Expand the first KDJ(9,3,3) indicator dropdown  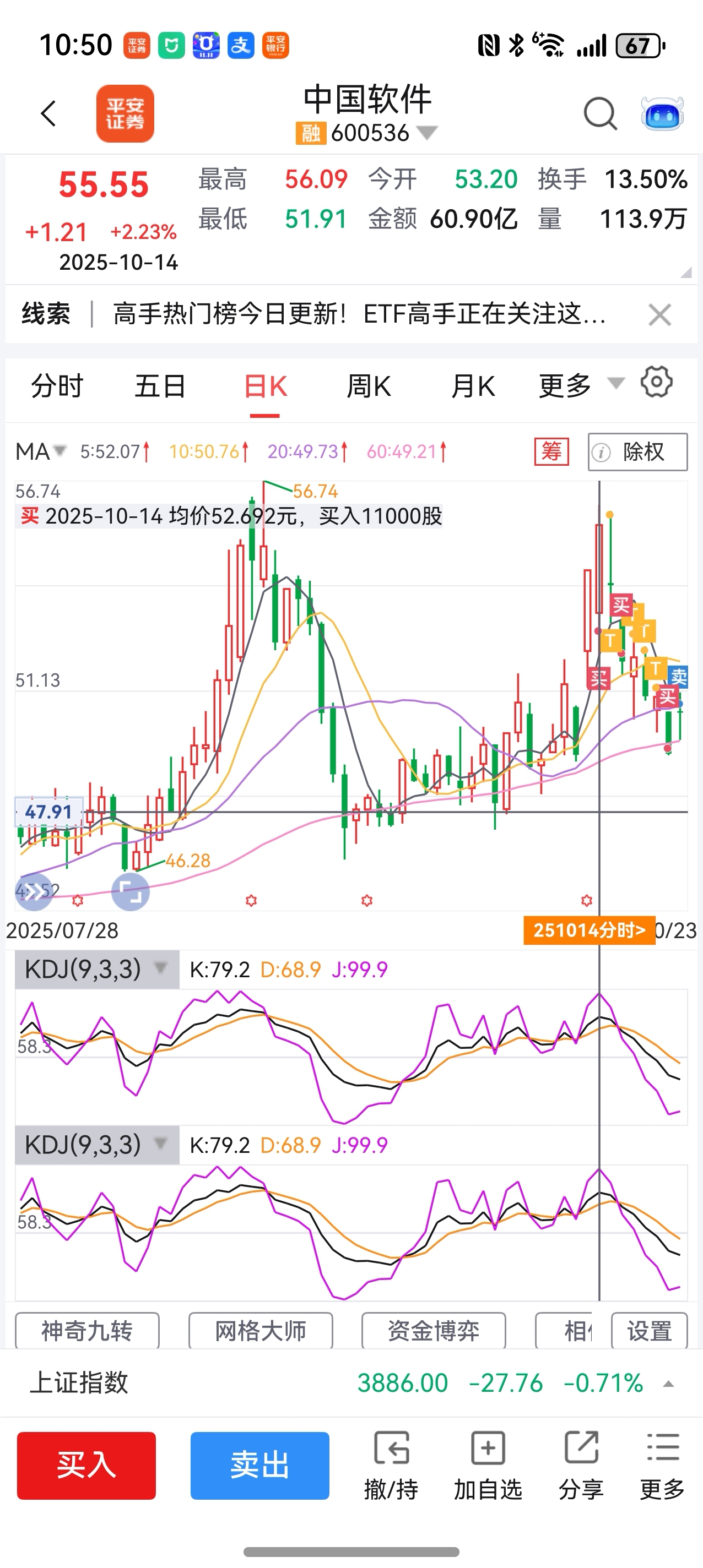click(x=97, y=969)
